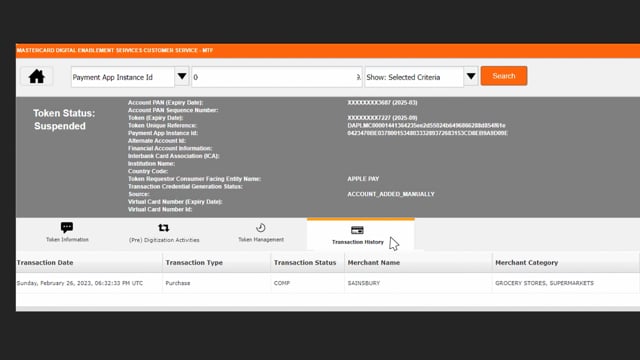Open the Show: Selected Criteria dropdown arrow
The height and width of the screenshot is (360, 640).
[471, 76]
